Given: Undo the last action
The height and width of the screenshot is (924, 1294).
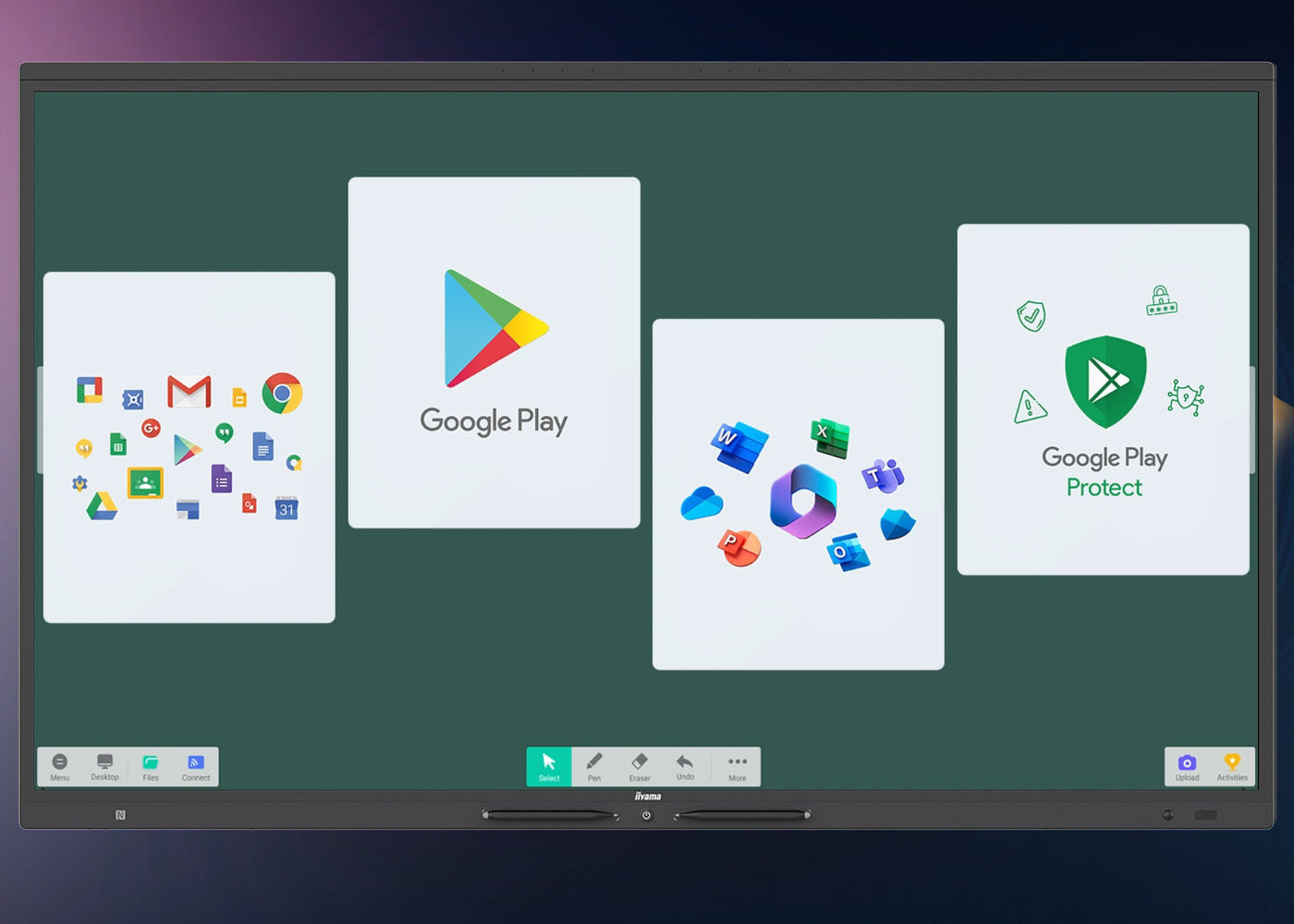Looking at the screenshot, I should tap(685, 766).
